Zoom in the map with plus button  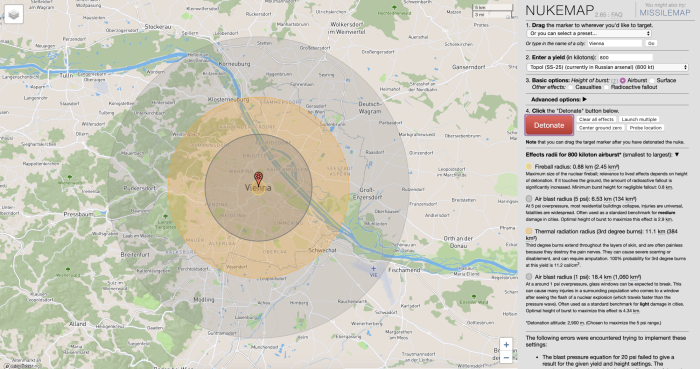tap(506, 344)
